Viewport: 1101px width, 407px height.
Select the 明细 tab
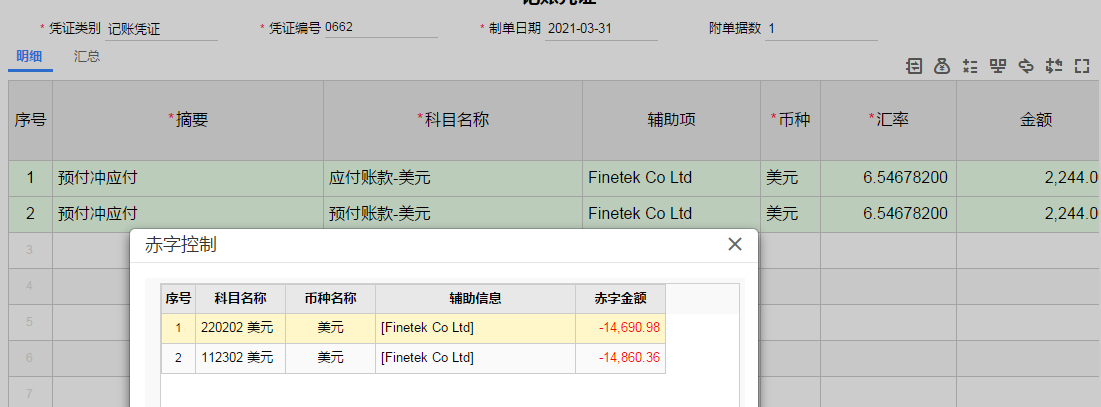coord(29,57)
